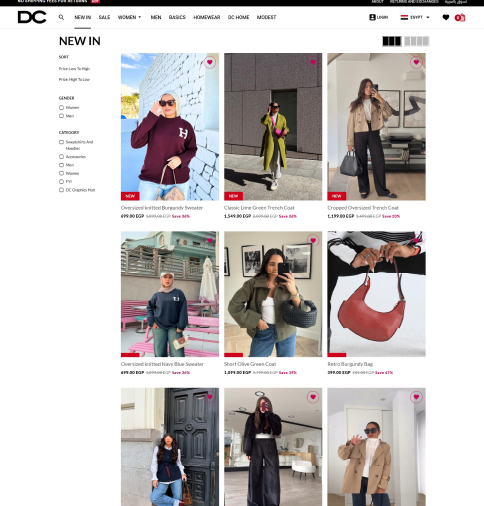Open the search magnifier icon
This screenshot has width=484, height=506.
coord(61,17)
